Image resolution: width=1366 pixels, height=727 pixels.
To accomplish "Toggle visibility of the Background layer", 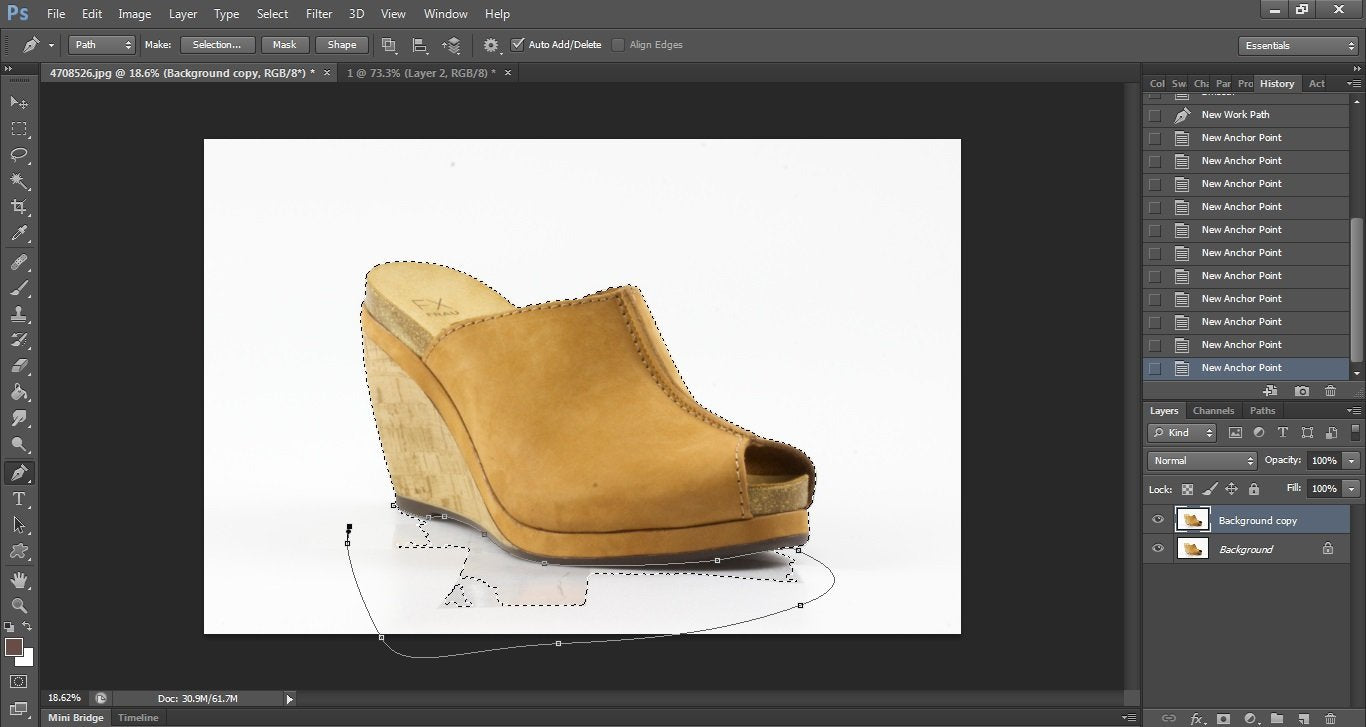I will point(1158,549).
